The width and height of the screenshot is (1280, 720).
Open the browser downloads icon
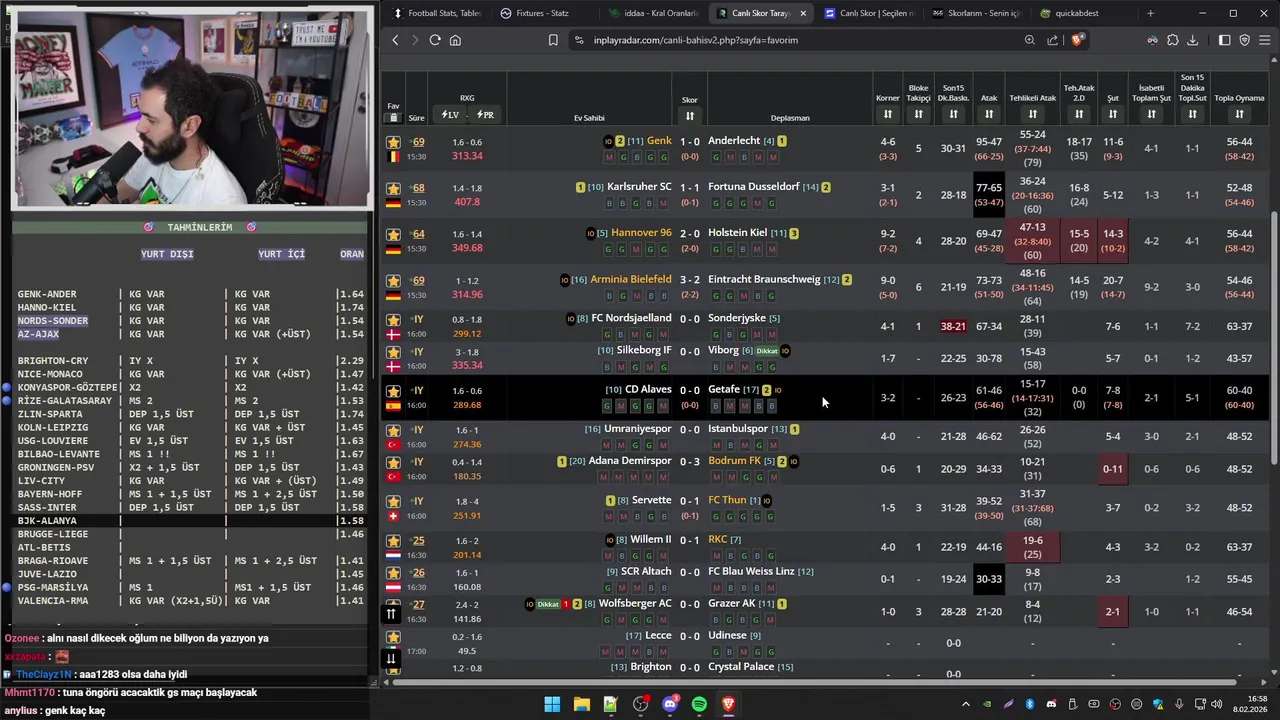1192,40
